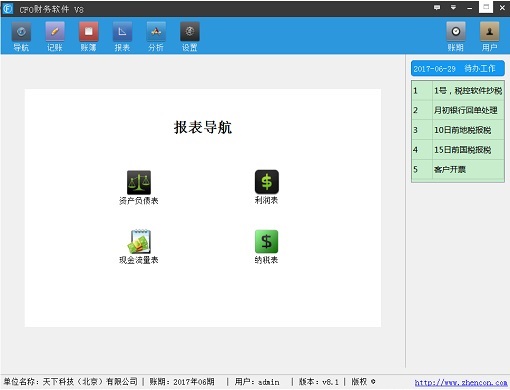Viewport: 510px width, 390px height.
Task: Click the 记账 bookkeeping toolbar icon
Action: 55,37
